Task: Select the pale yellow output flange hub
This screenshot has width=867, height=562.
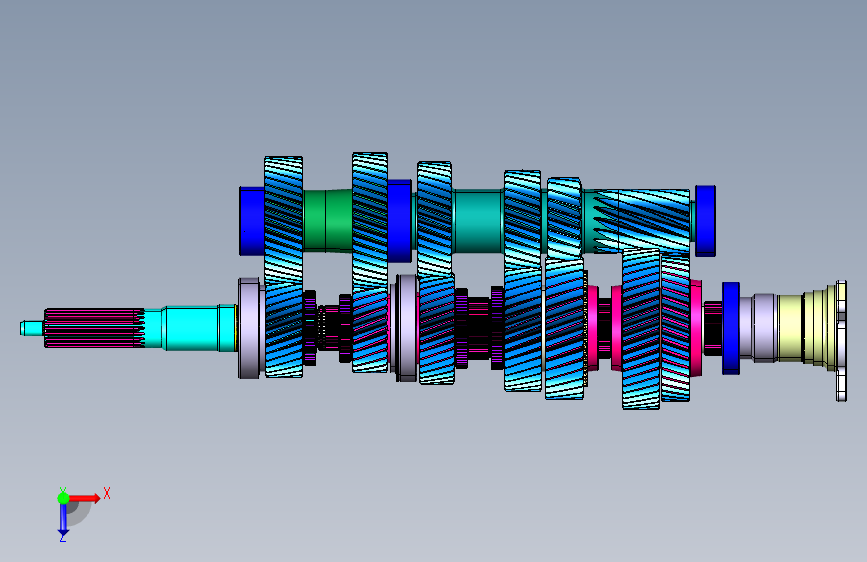Action: 805,329
